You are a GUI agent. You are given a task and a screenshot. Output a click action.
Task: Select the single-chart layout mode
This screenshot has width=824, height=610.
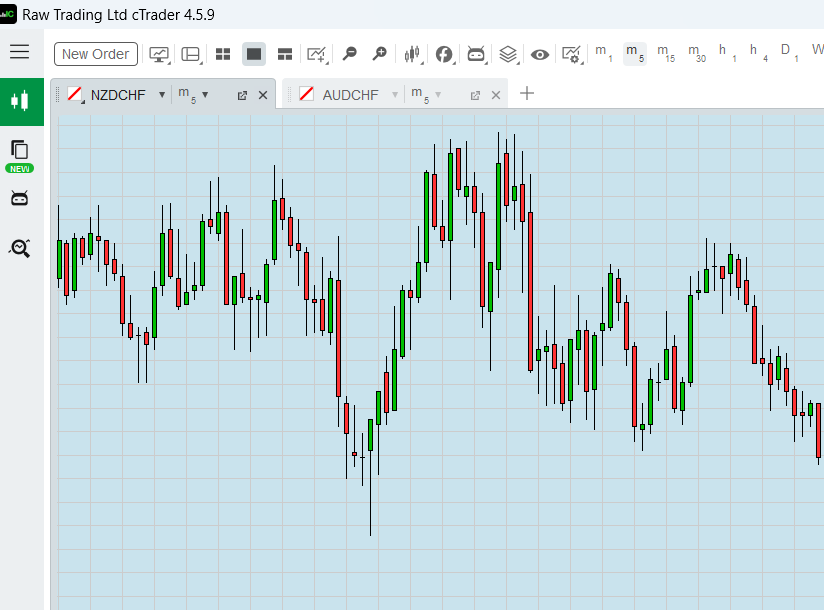point(254,54)
